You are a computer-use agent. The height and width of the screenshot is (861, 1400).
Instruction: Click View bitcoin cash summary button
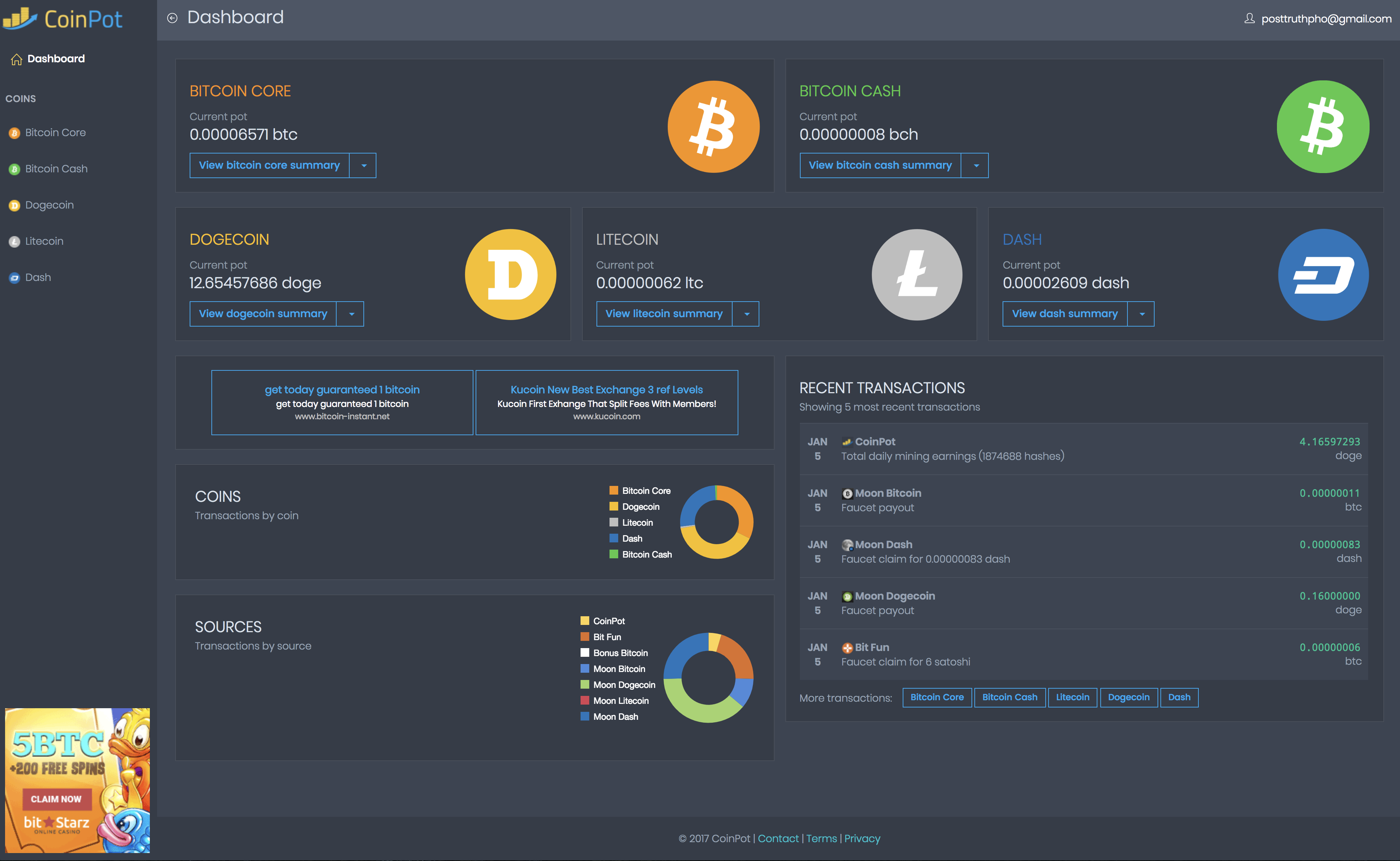[x=880, y=166]
